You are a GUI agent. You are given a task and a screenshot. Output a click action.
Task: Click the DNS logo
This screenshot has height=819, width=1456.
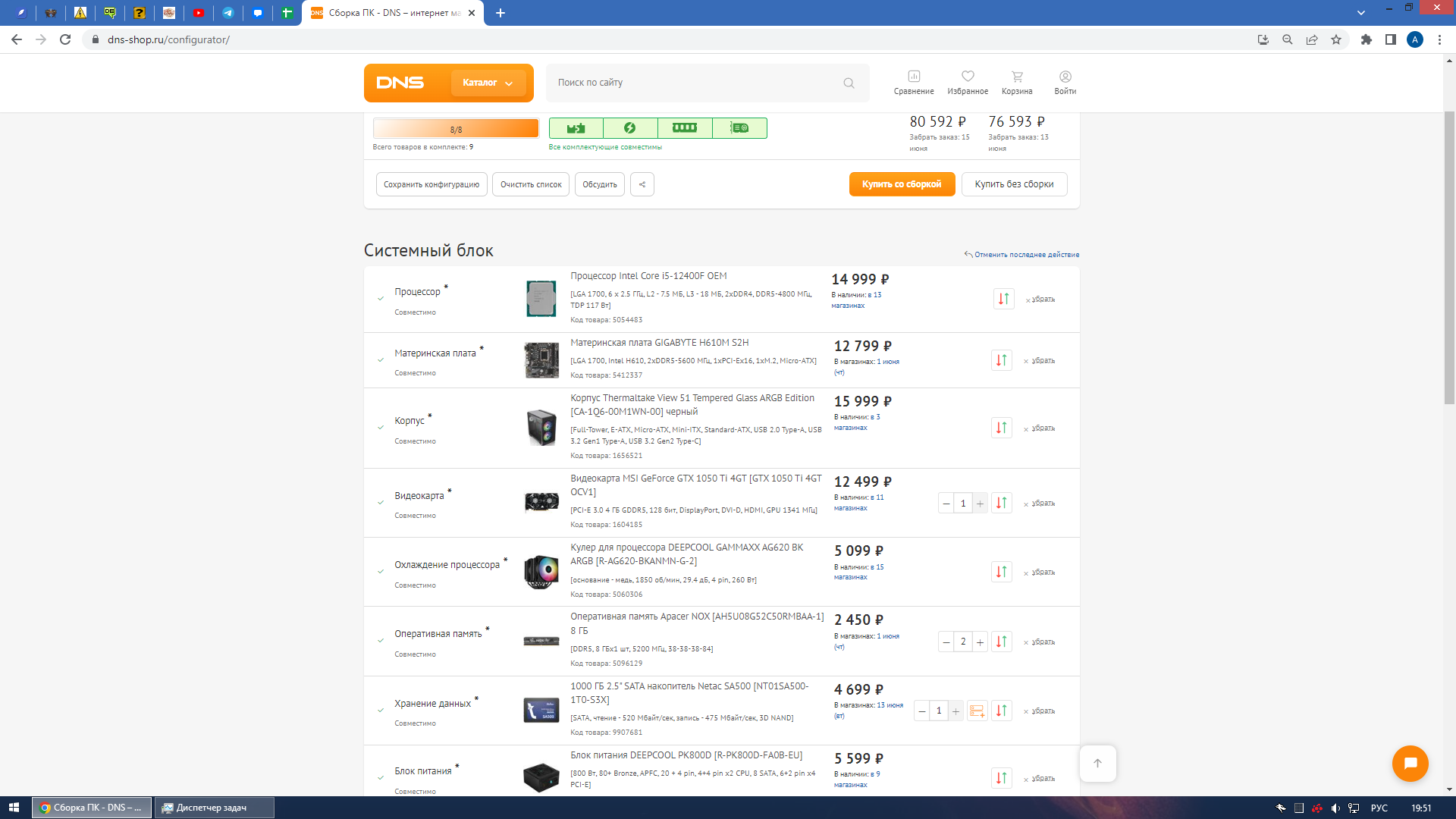tap(400, 83)
